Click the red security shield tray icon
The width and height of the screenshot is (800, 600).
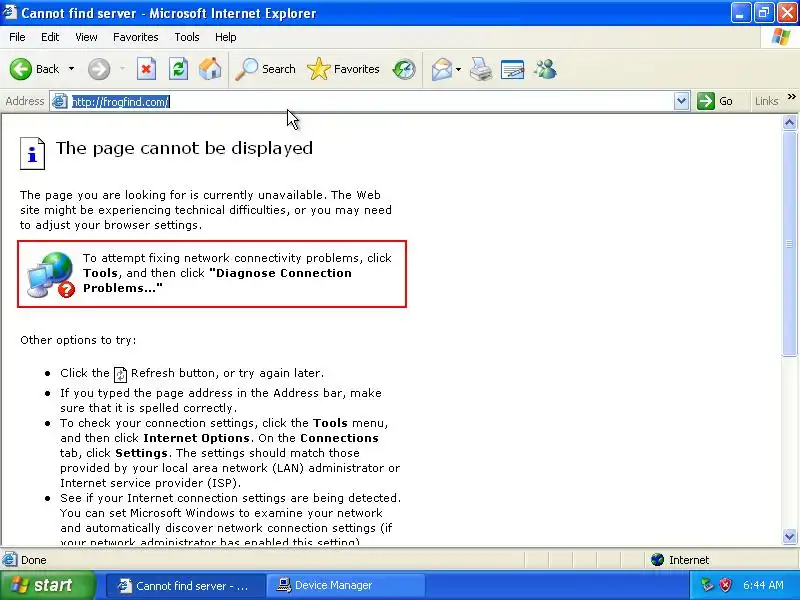pyautogui.click(x=726, y=585)
